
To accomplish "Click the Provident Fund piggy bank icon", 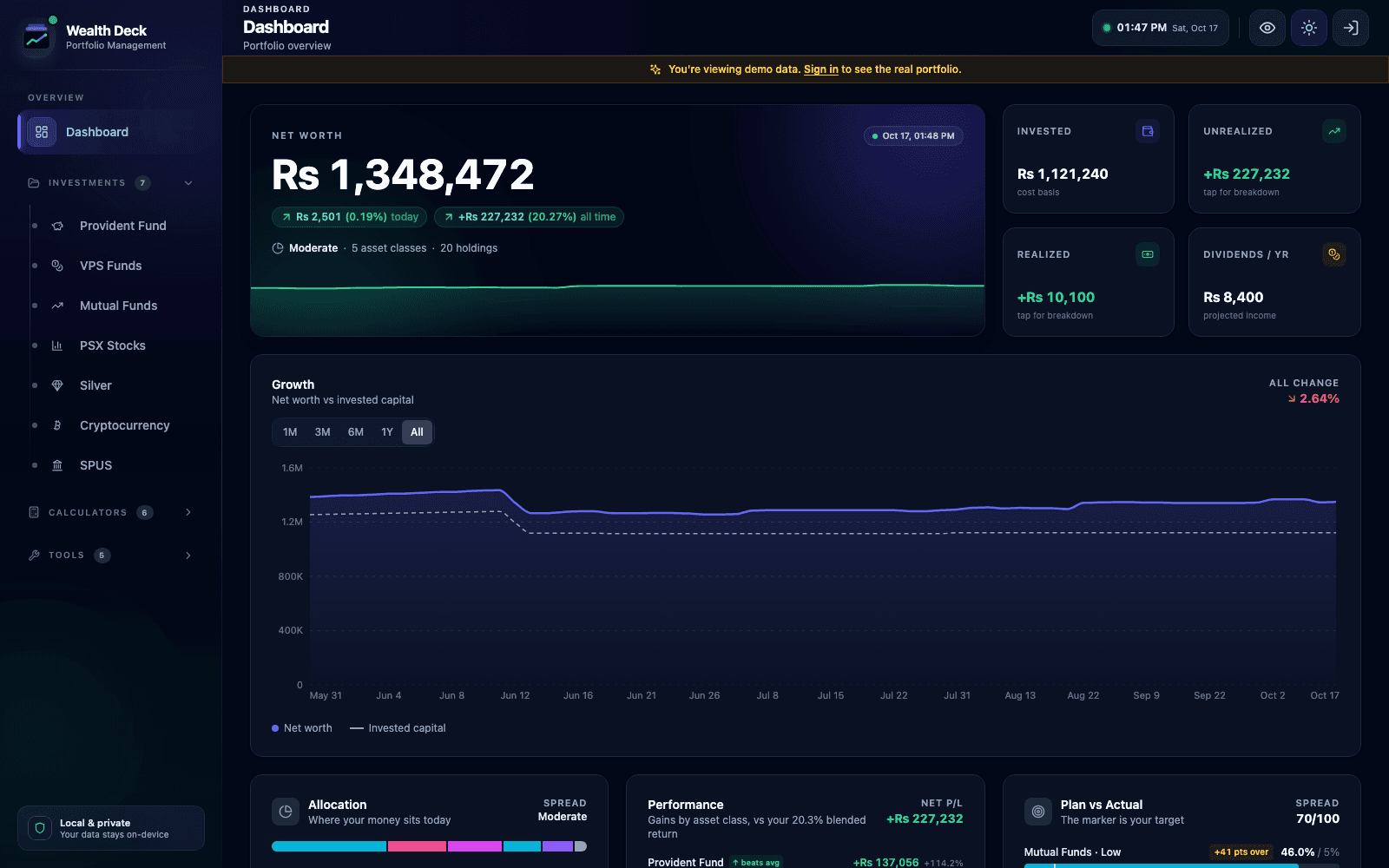I will 57,226.
